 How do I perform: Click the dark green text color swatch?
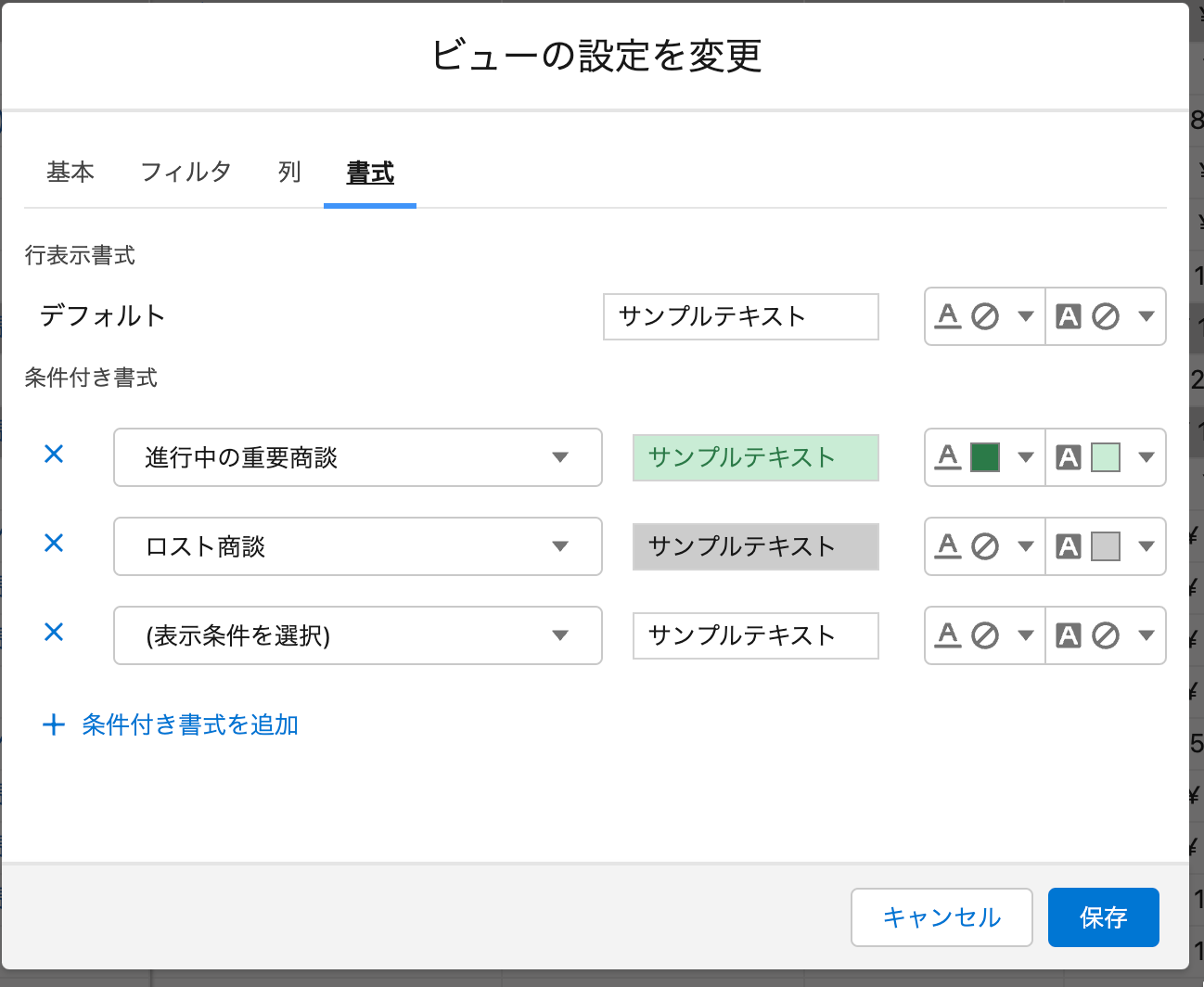[x=984, y=457]
